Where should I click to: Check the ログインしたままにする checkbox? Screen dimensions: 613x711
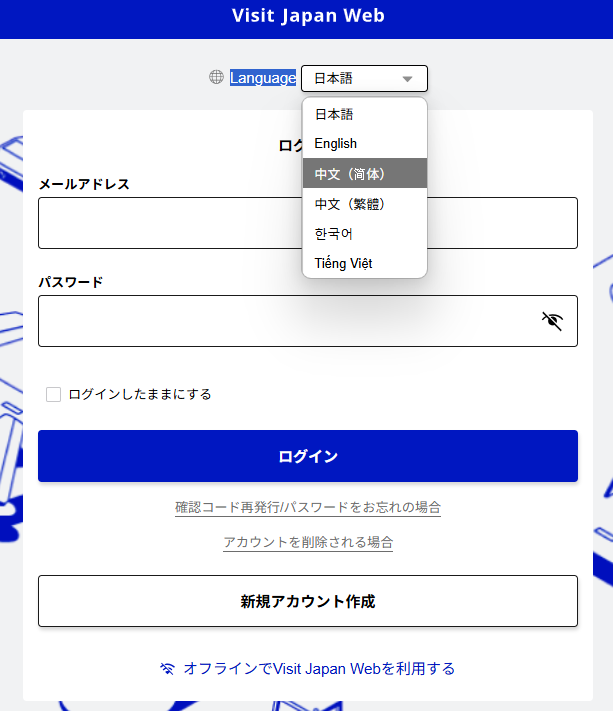(x=54, y=394)
